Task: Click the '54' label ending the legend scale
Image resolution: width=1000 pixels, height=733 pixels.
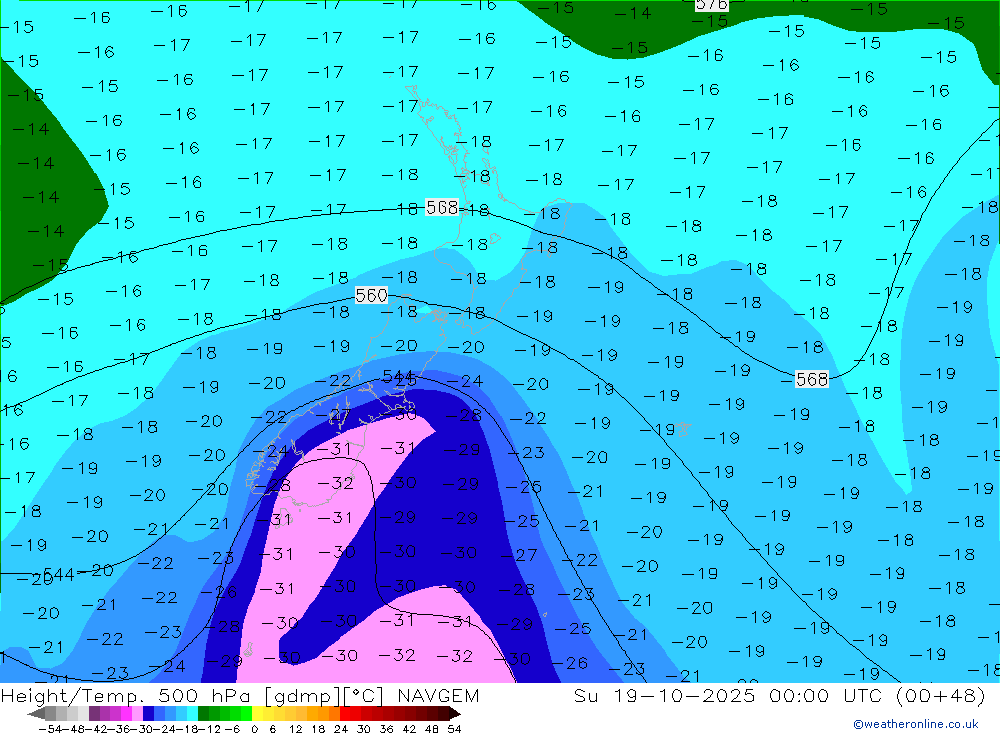Action: click(x=454, y=729)
